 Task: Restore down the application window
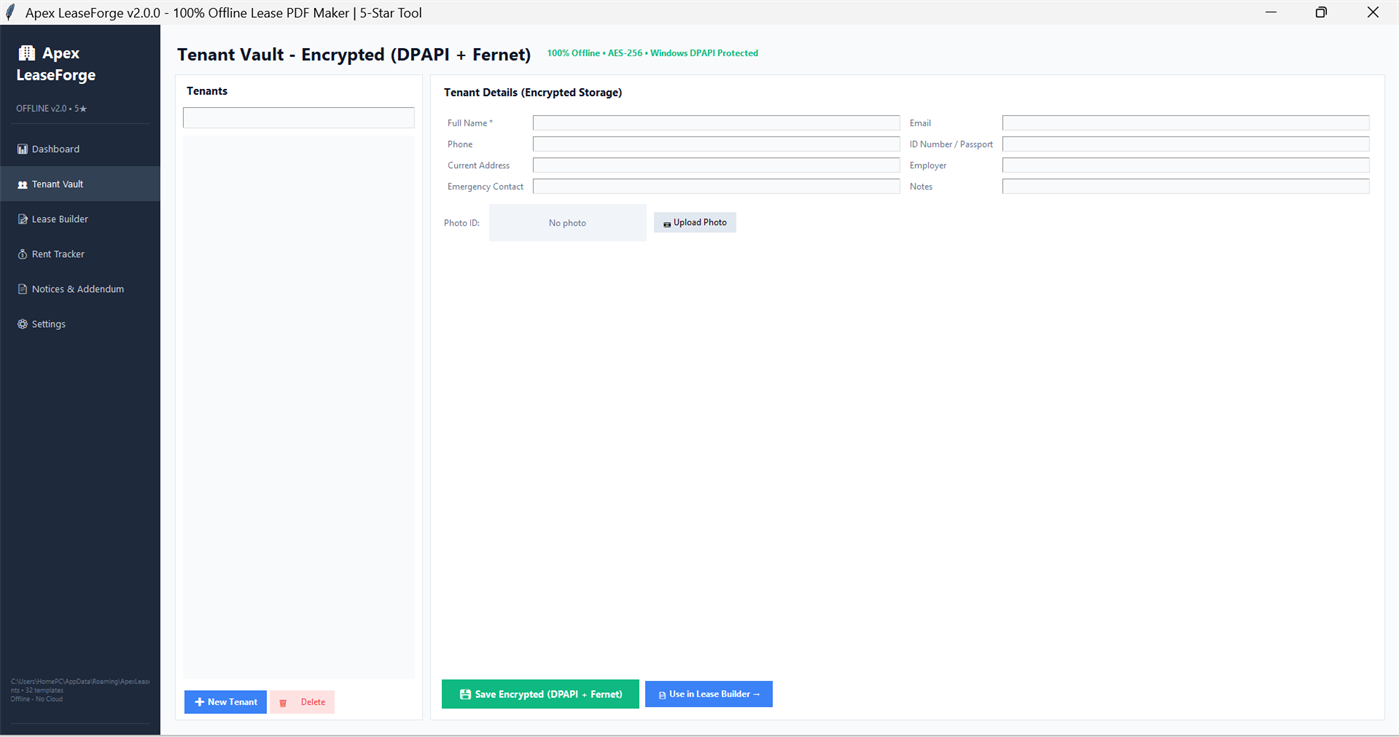coord(1321,13)
